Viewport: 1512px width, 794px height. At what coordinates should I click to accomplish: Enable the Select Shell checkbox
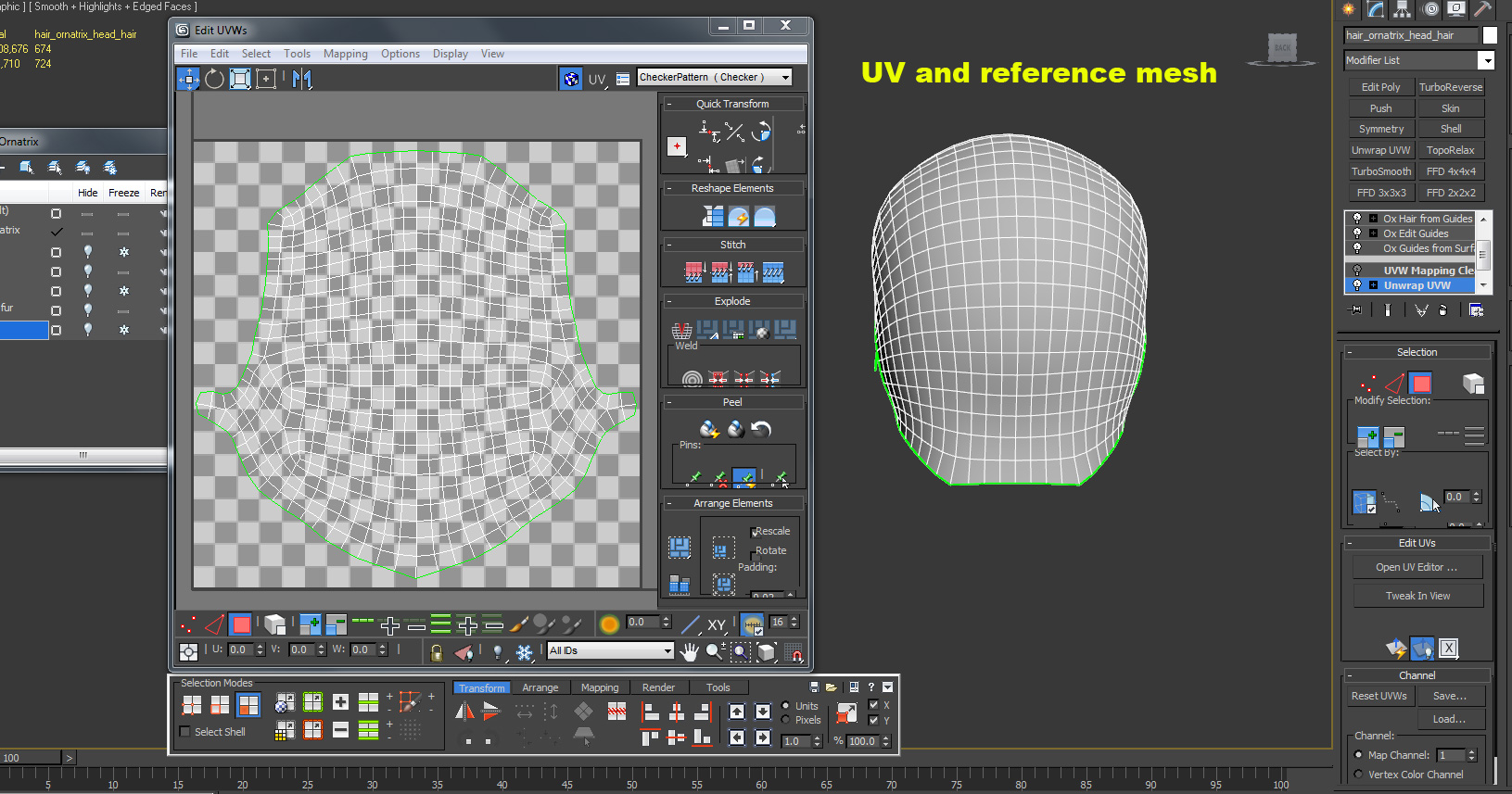point(185,732)
